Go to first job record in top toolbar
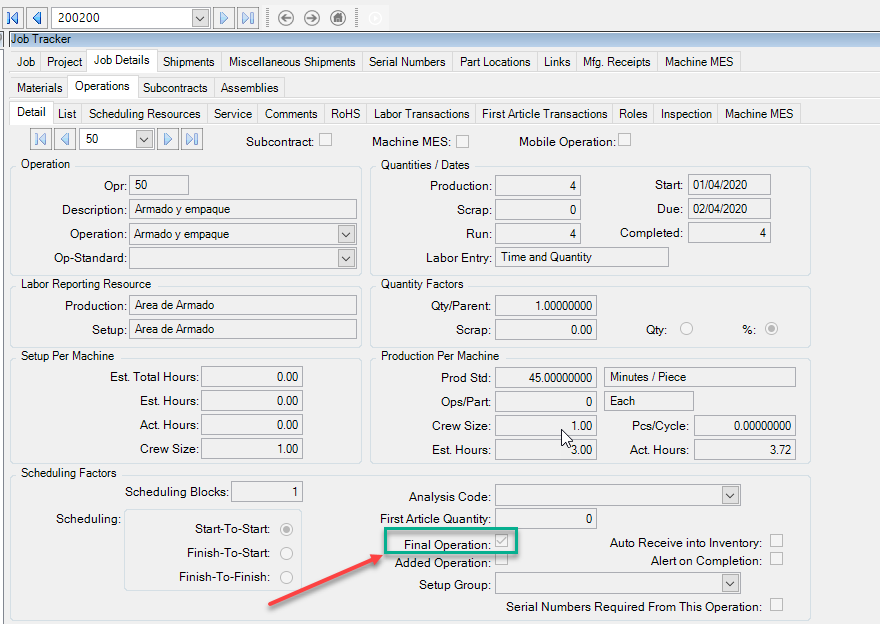 click(x=13, y=18)
